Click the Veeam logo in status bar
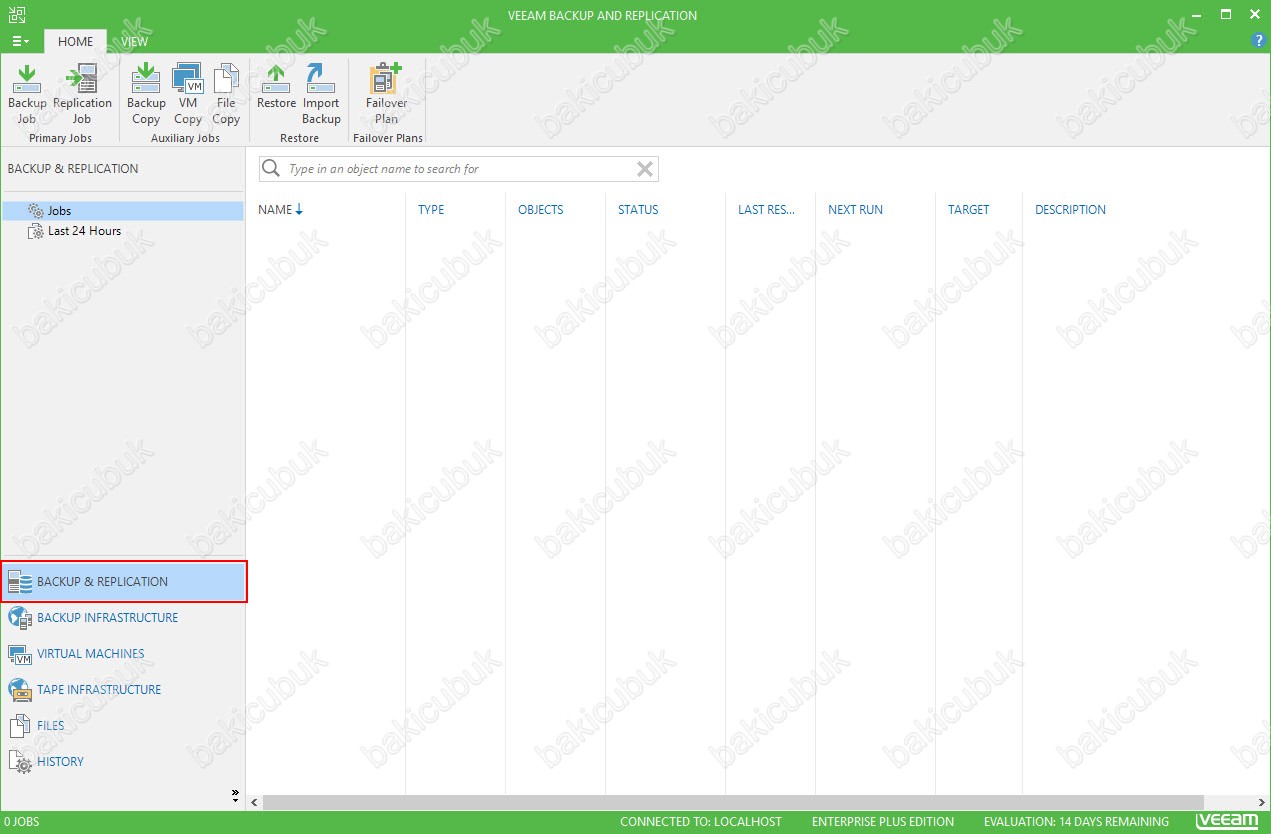 (1228, 821)
